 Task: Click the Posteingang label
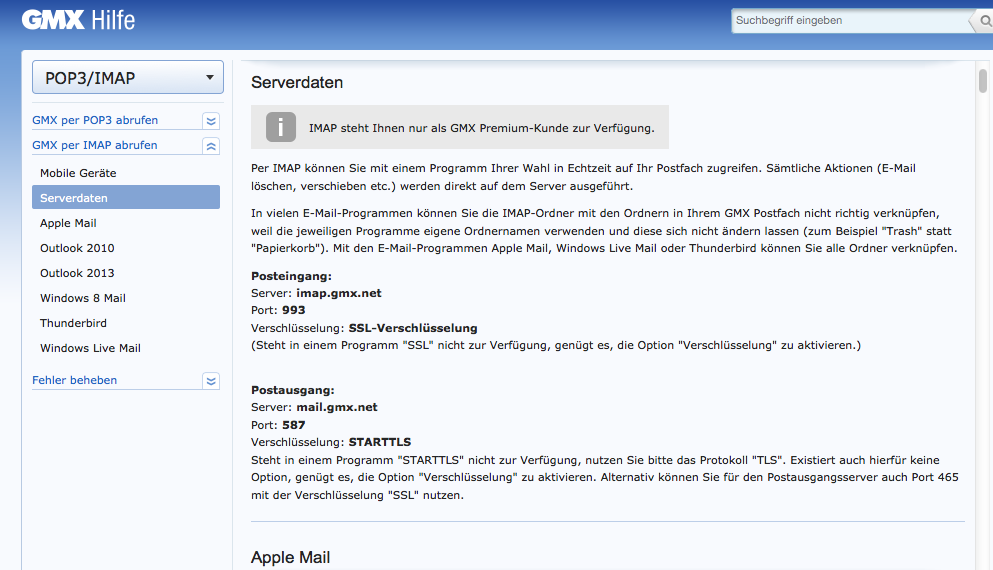(x=291, y=276)
